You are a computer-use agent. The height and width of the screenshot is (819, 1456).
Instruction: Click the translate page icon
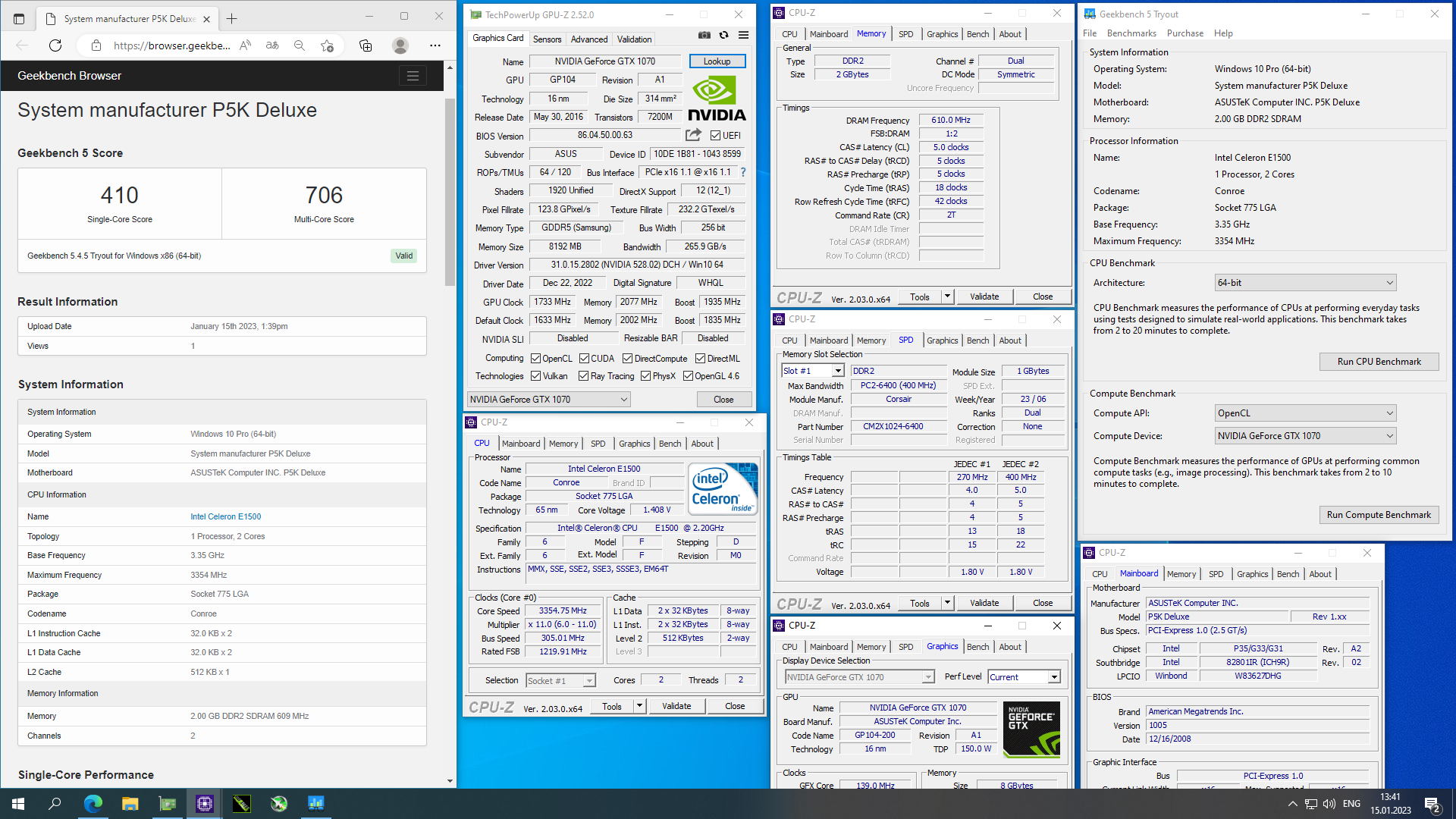point(272,45)
